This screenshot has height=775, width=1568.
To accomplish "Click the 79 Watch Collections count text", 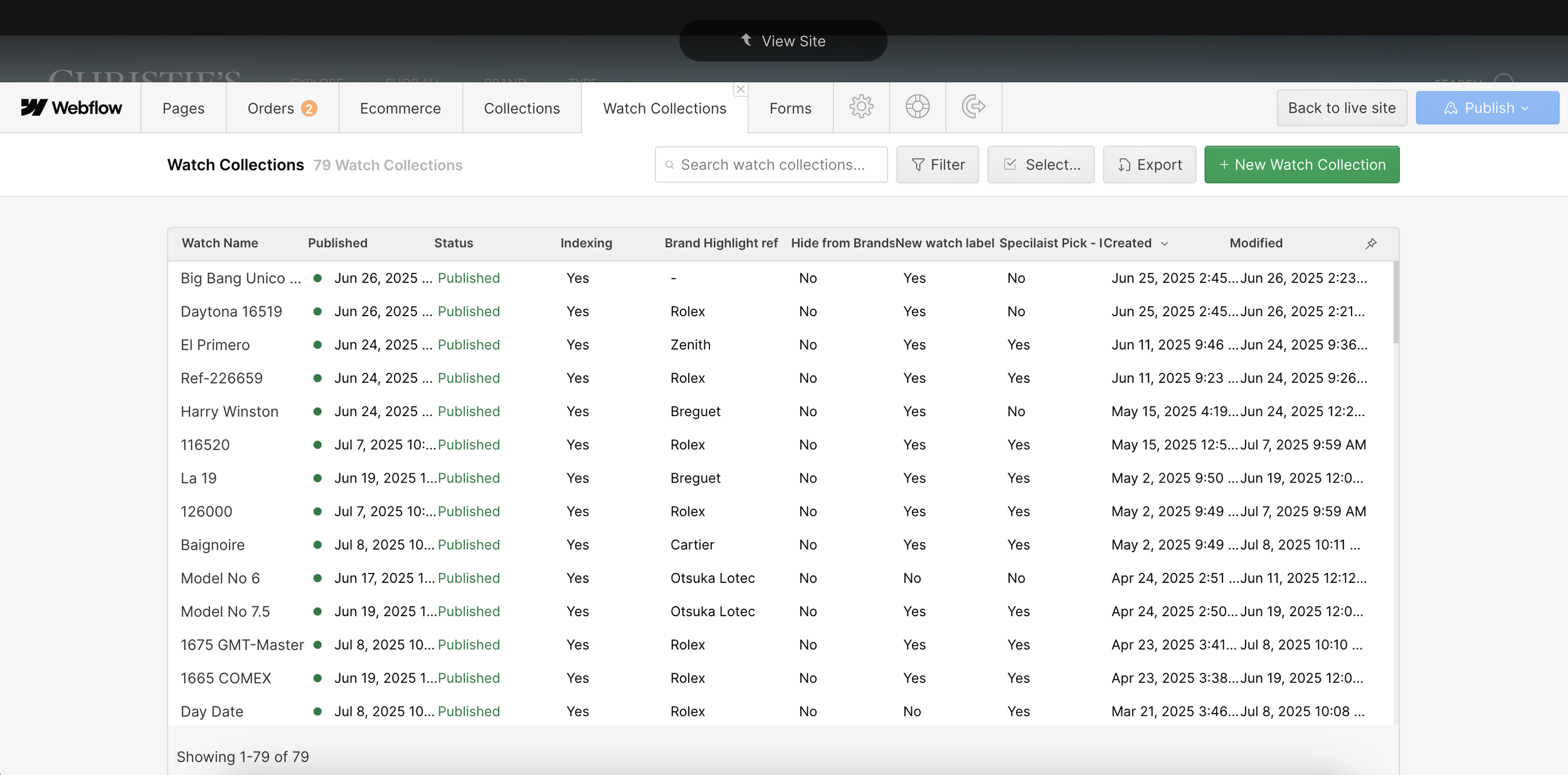I will [x=388, y=165].
